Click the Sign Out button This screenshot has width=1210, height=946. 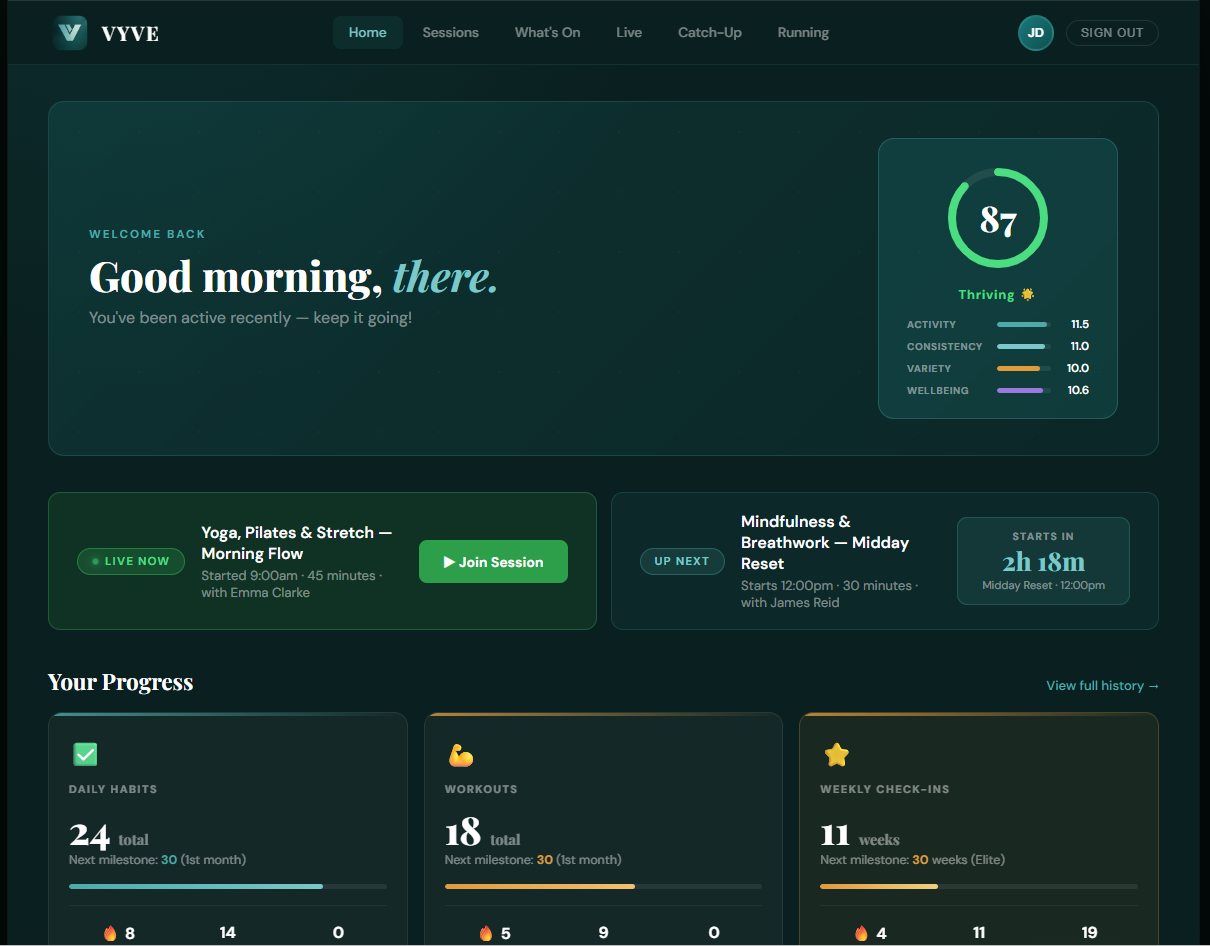click(x=1112, y=33)
